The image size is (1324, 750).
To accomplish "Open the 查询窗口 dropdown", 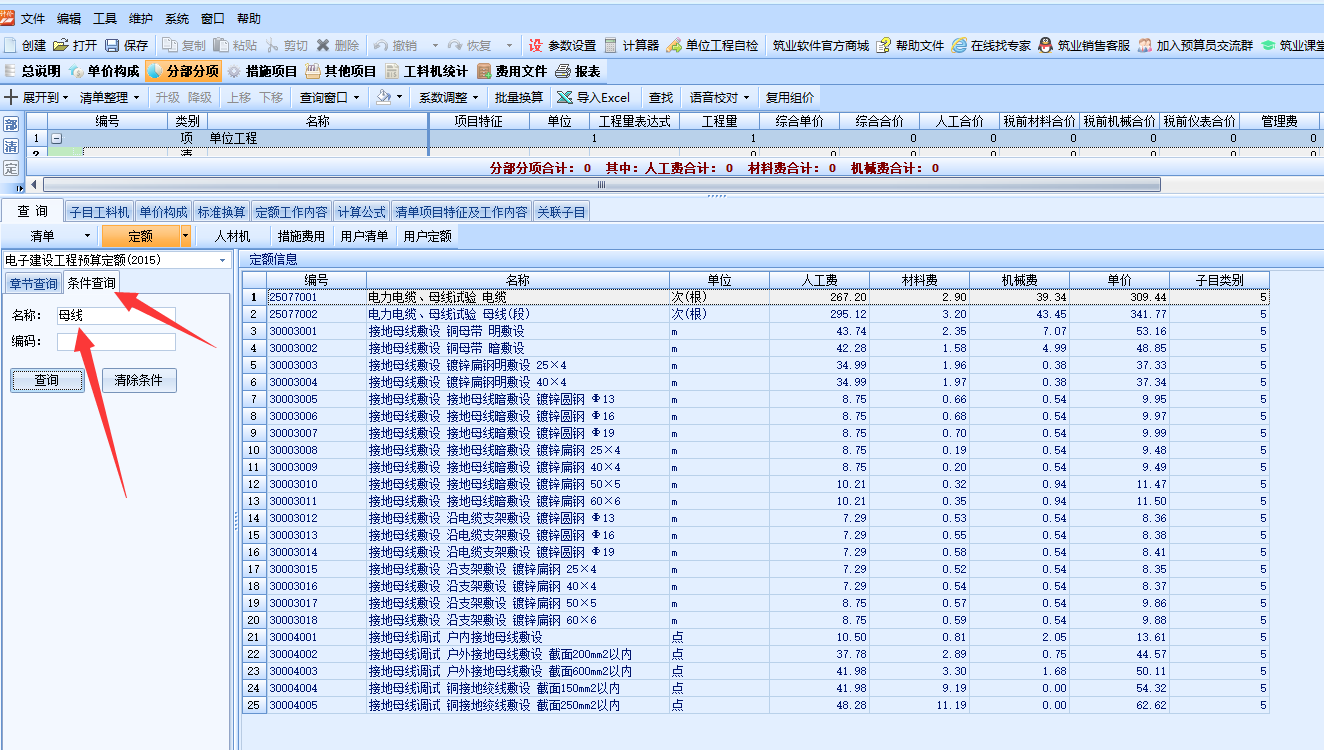I will coord(331,97).
